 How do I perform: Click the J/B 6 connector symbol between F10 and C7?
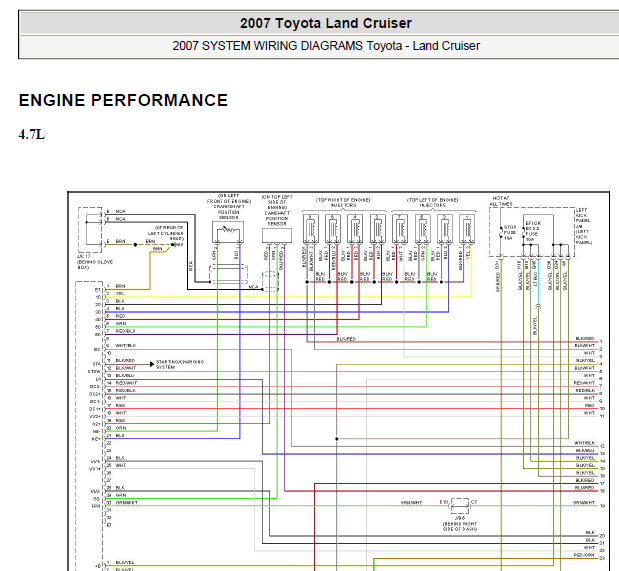(x=460, y=505)
